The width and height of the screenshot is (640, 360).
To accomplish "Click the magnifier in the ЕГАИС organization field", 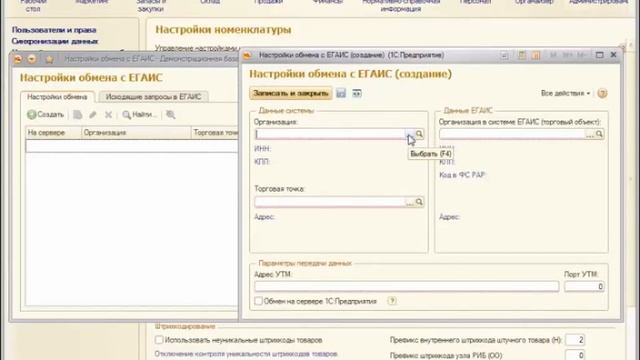I will (599, 134).
